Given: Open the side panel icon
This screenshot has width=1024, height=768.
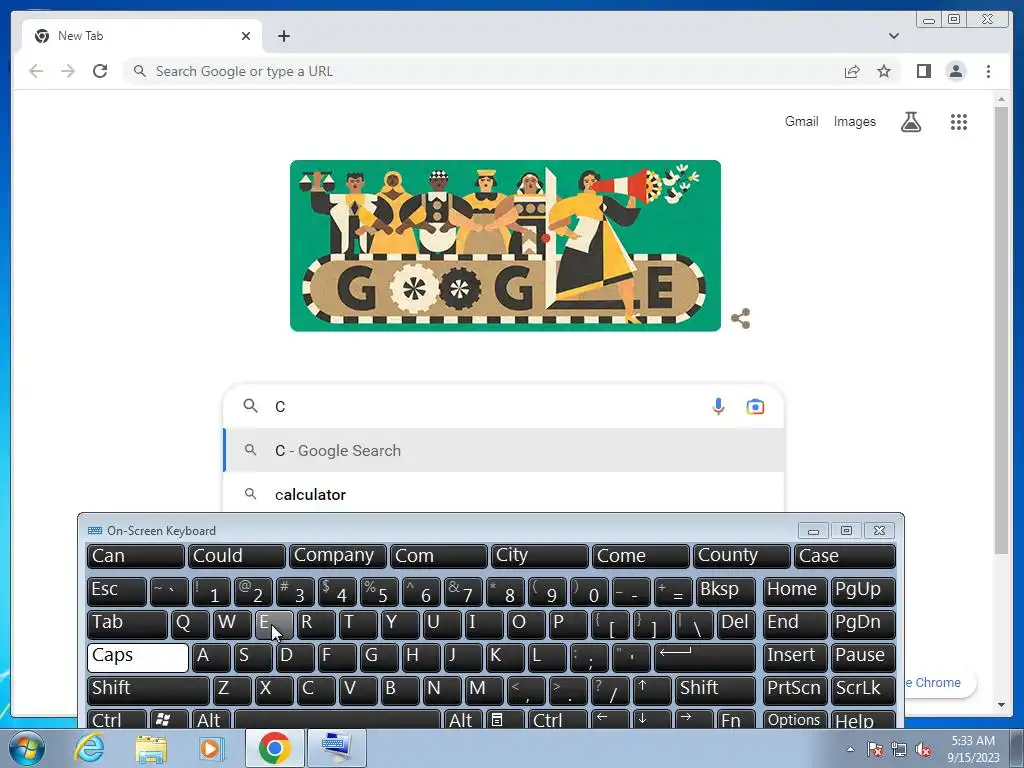Looking at the screenshot, I should (x=923, y=71).
